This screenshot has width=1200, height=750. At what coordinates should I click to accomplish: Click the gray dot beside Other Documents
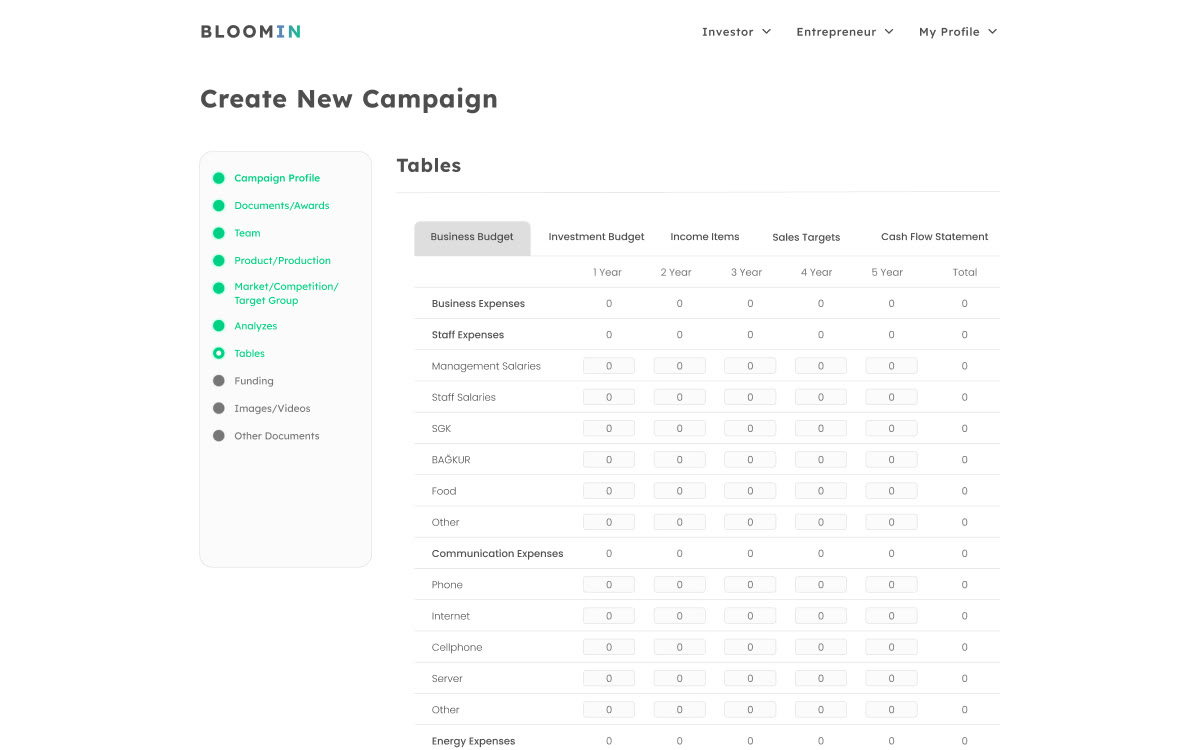[219, 436]
